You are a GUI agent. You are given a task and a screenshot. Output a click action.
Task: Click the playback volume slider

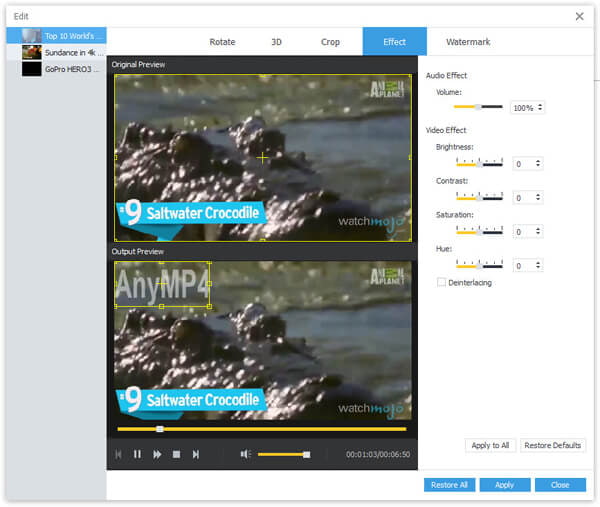[x=284, y=454]
